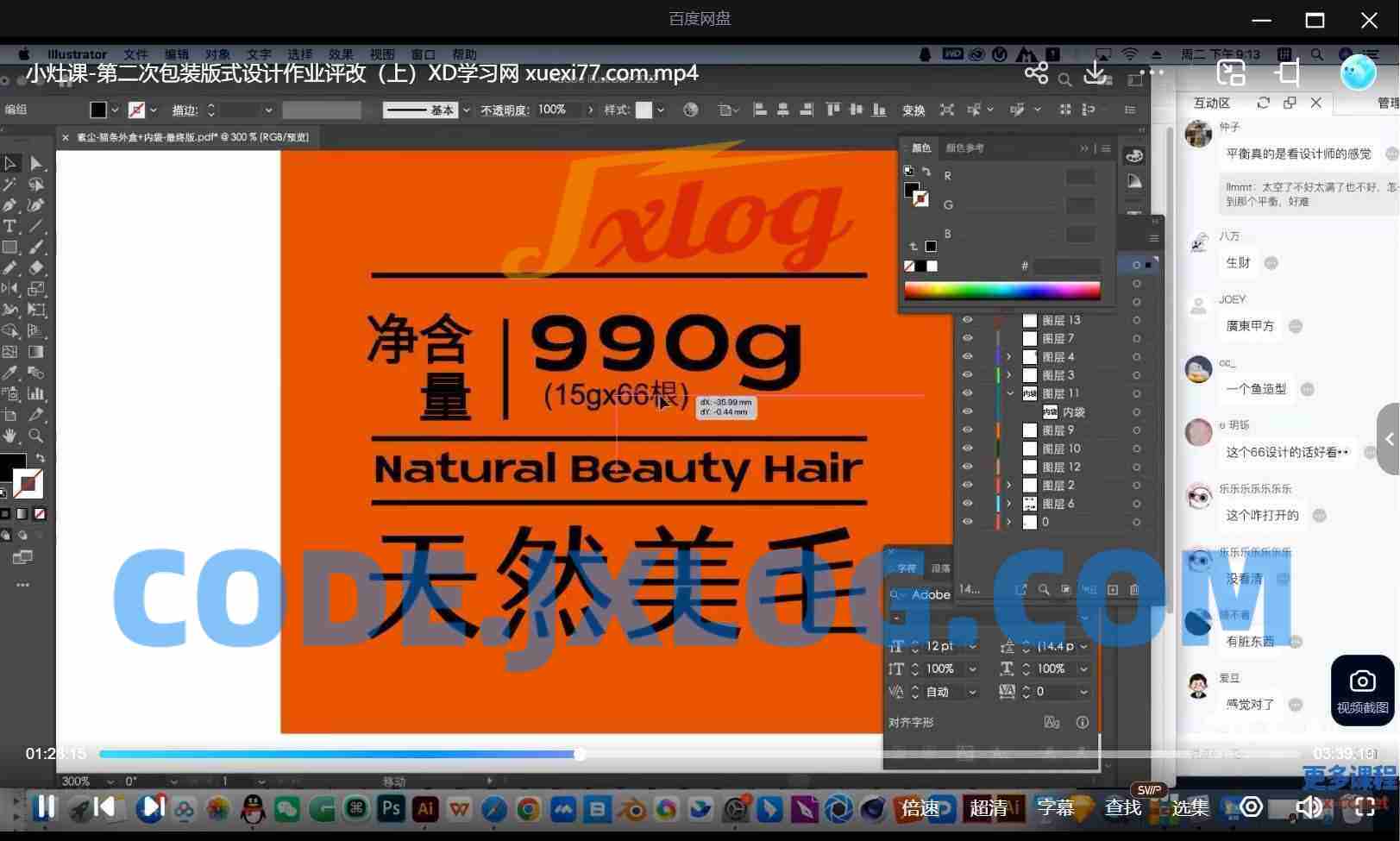The height and width of the screenshot is (841, 1400).
Task: Pick a color from the RGB spectrum bar
Action: coord(1002,290)
